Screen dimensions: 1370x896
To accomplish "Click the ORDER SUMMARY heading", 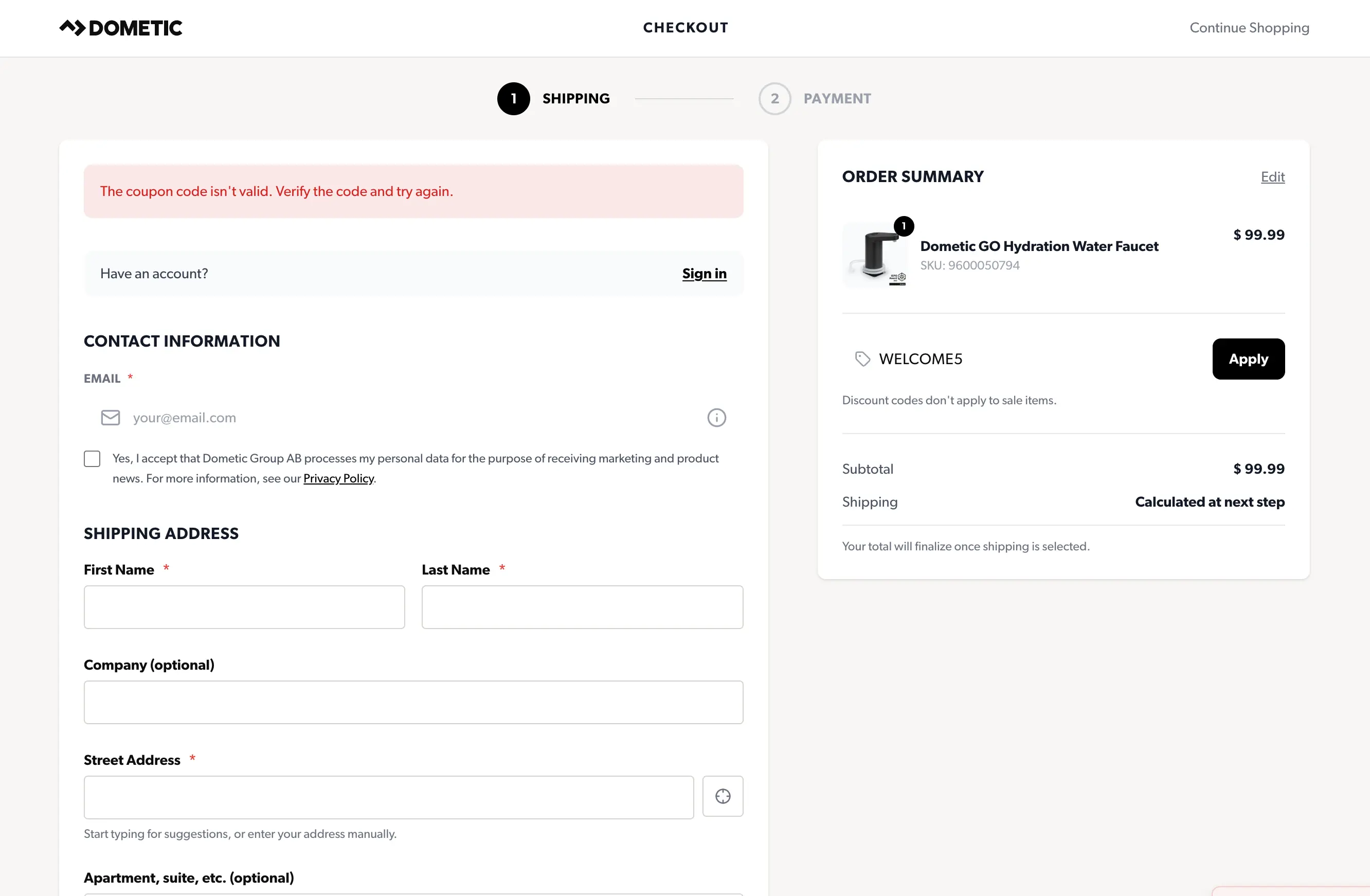I will coord(913,177).
